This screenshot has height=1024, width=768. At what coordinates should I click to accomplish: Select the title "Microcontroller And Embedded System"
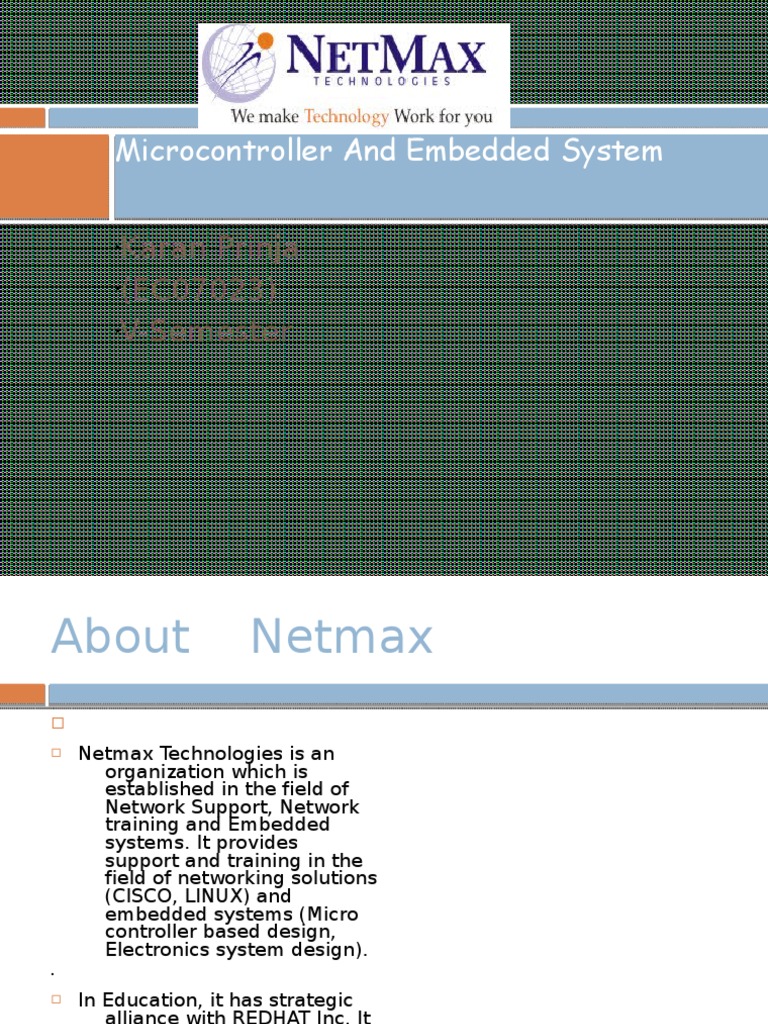pos(389,151)
